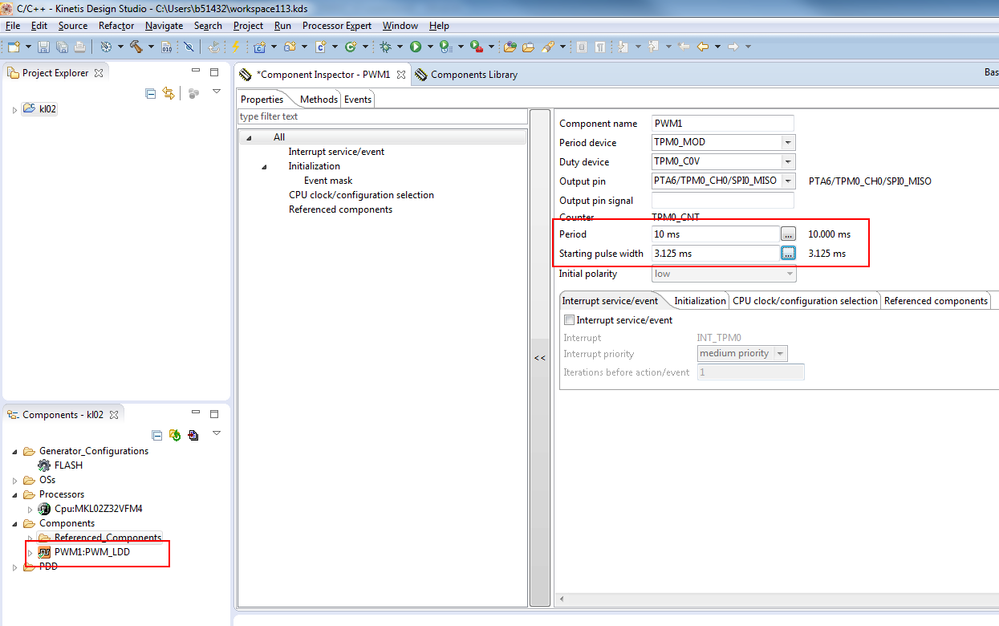Collapse the Generator_Configurations folder
999x626 pixels.
15,452
